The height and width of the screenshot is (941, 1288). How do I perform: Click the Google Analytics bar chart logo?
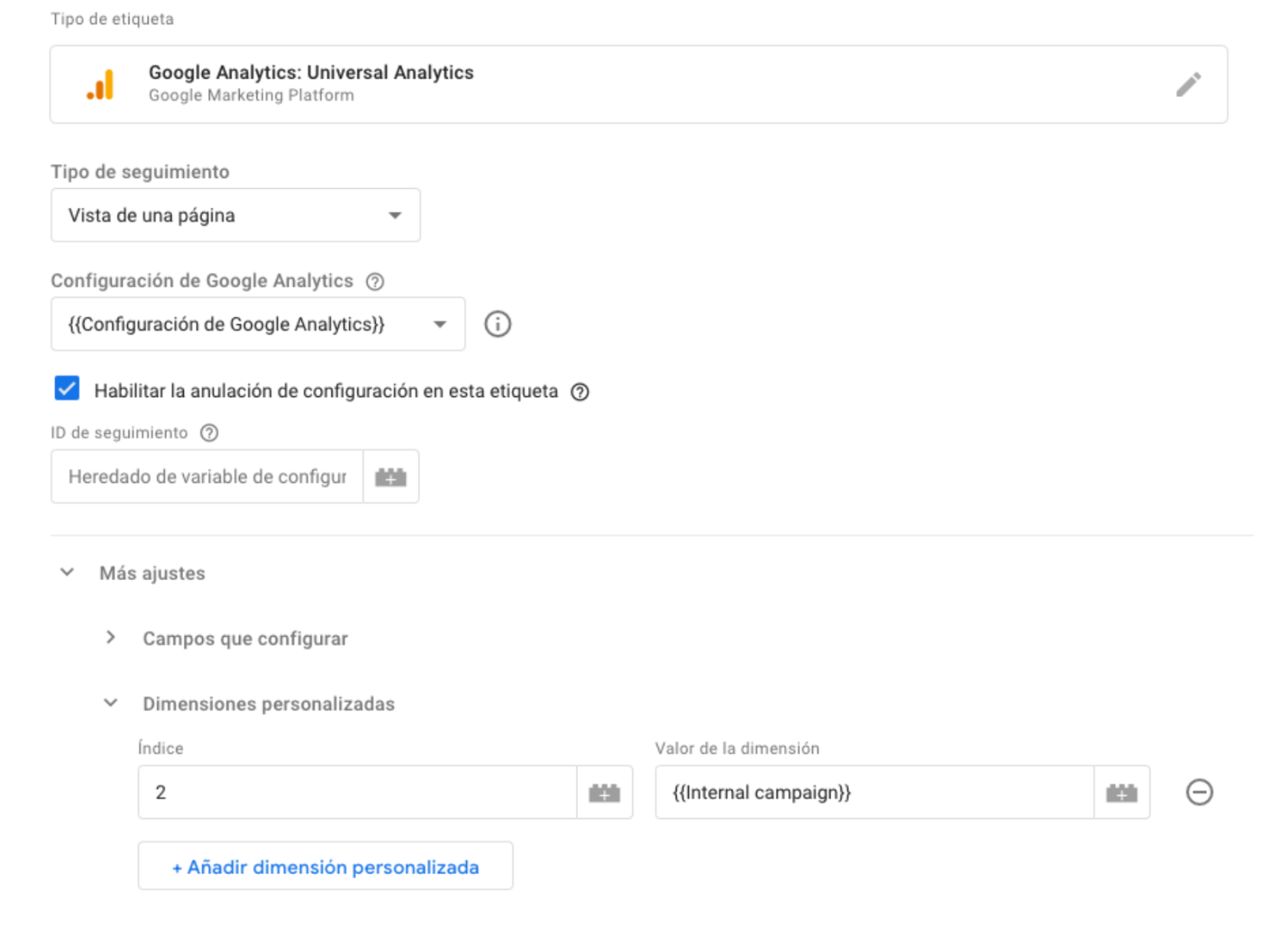tap(100, 84)
